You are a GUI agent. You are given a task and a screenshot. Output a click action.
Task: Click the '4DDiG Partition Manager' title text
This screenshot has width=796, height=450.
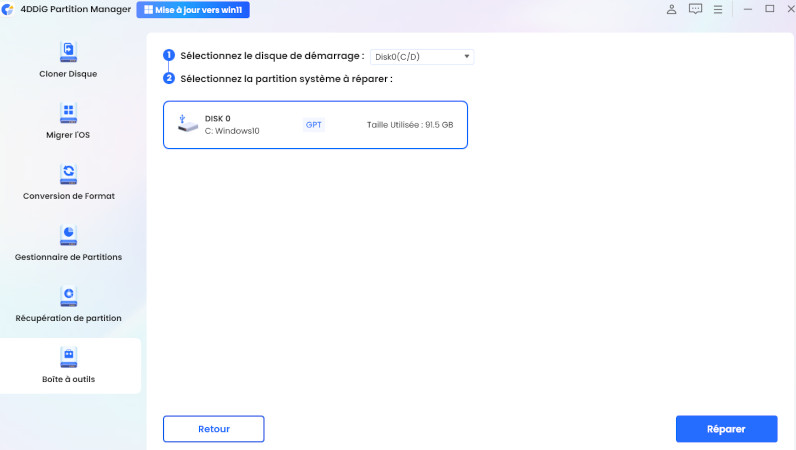coord(76,9)
